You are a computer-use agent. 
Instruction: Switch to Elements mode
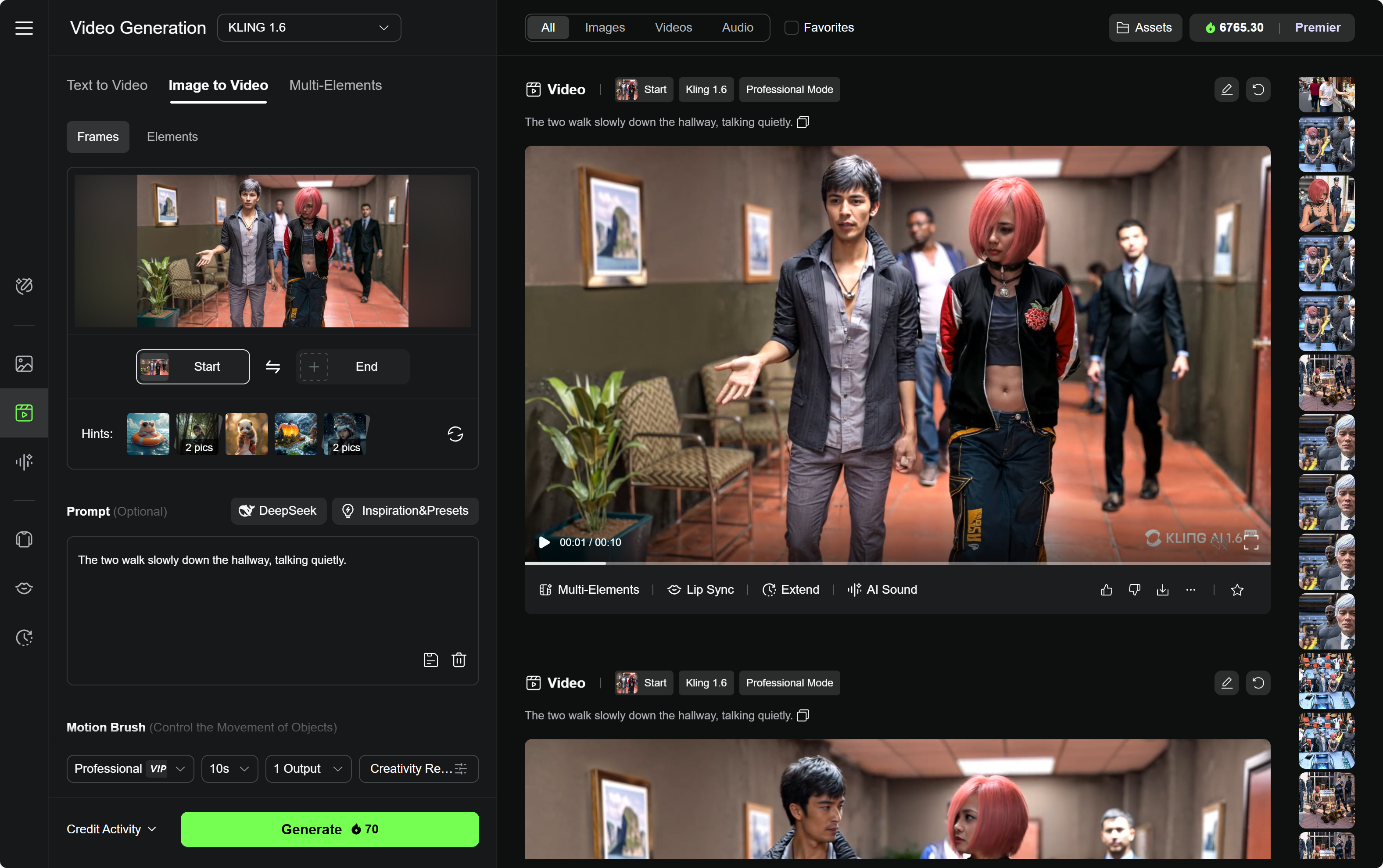[172, 136]
